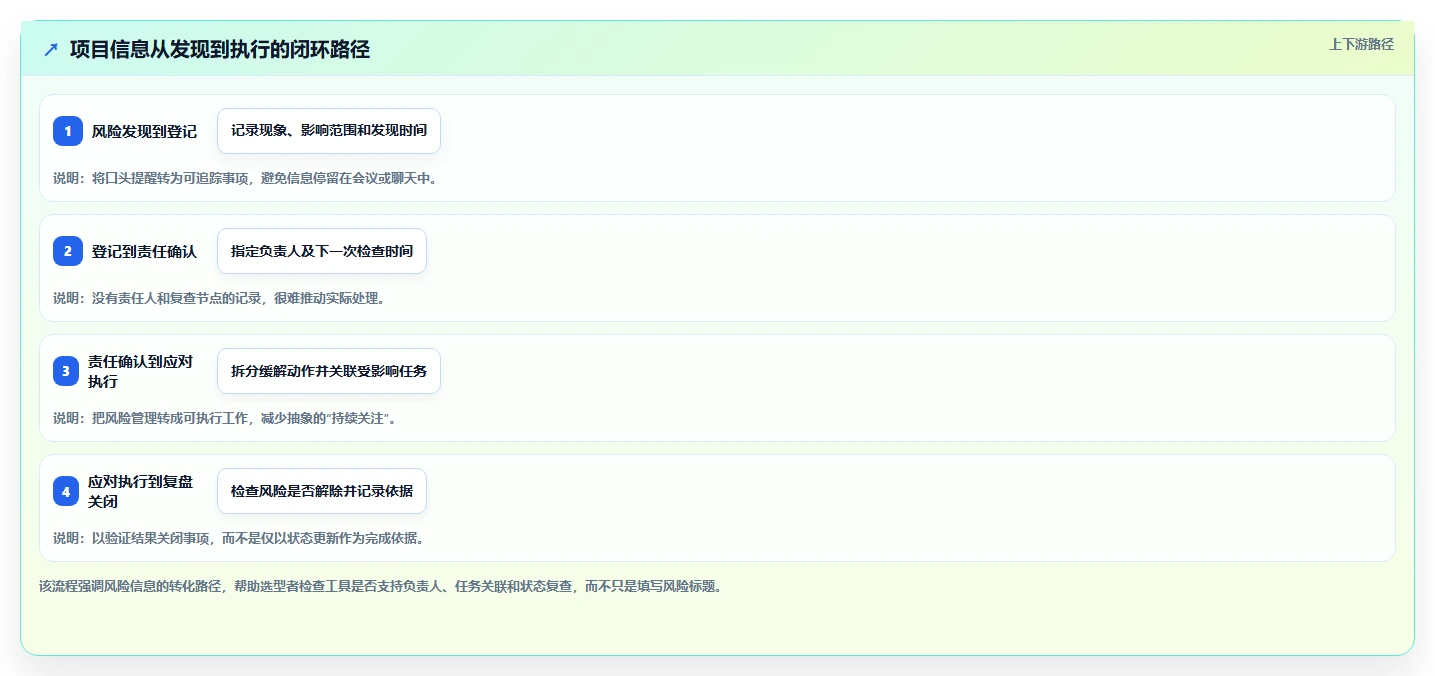This screenshot has width=1435, height=676.
Task: Click the arrow icon beside the title
Action: point(51,49)
